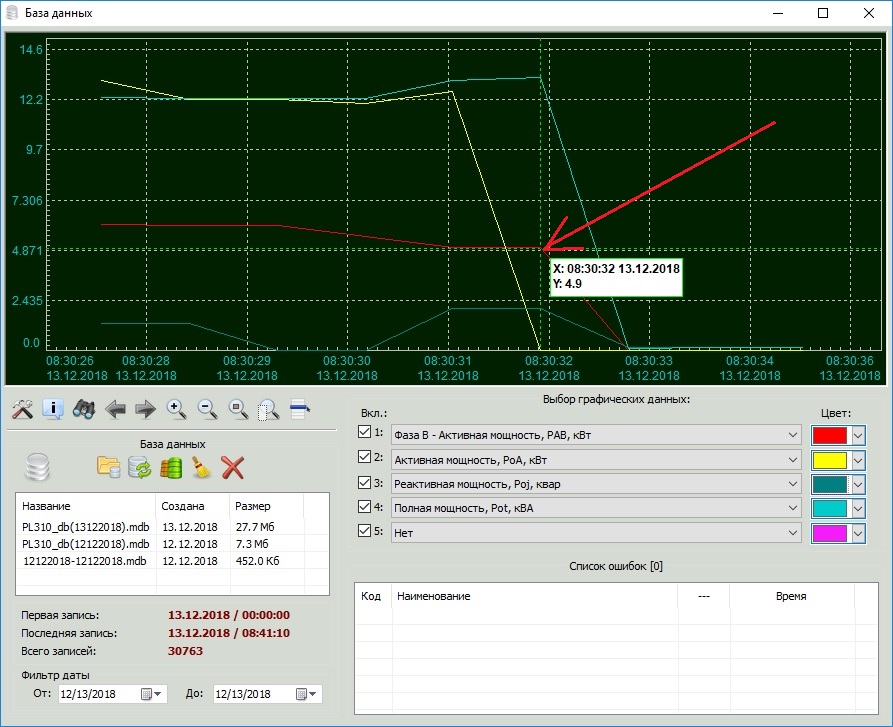The width and height of the screenshot is (893, 727).
Task: Open search with the binoculars icon
Action: (84, 409)
